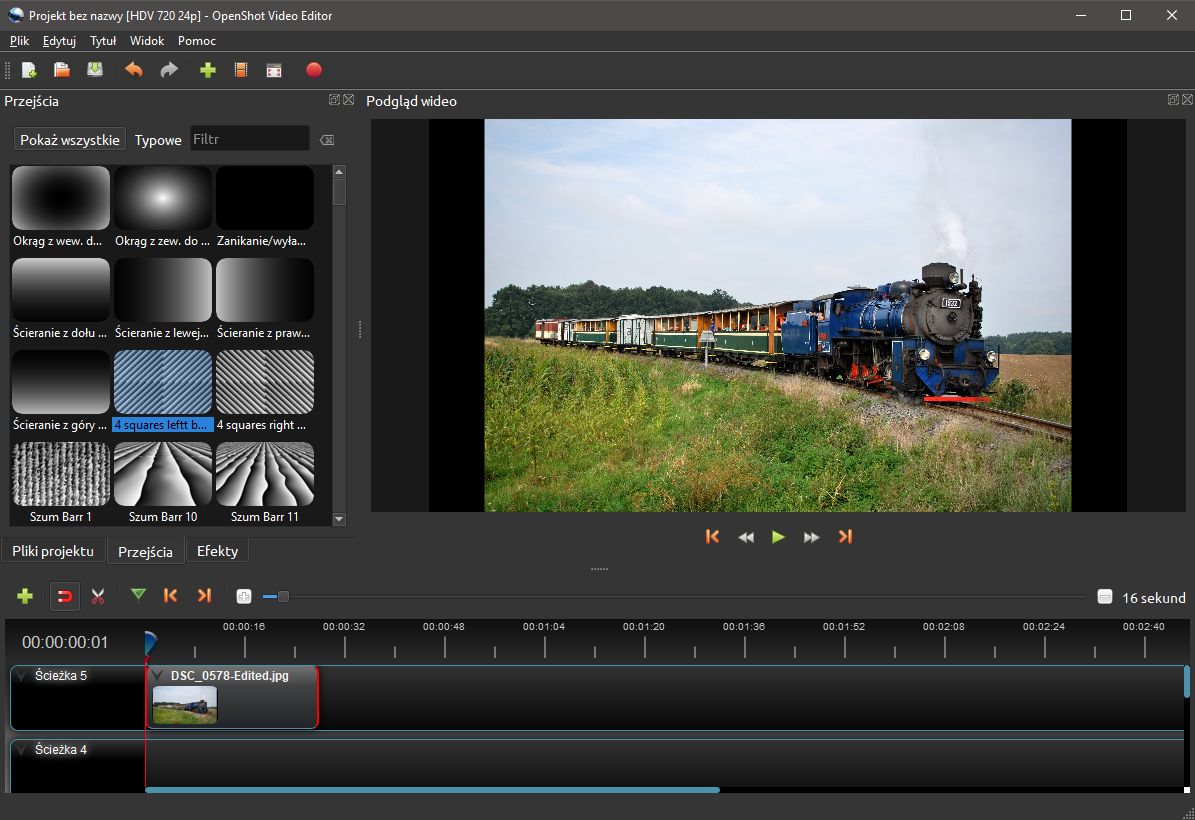
Task: Click the Undo arrow icon
Action: 133,70
